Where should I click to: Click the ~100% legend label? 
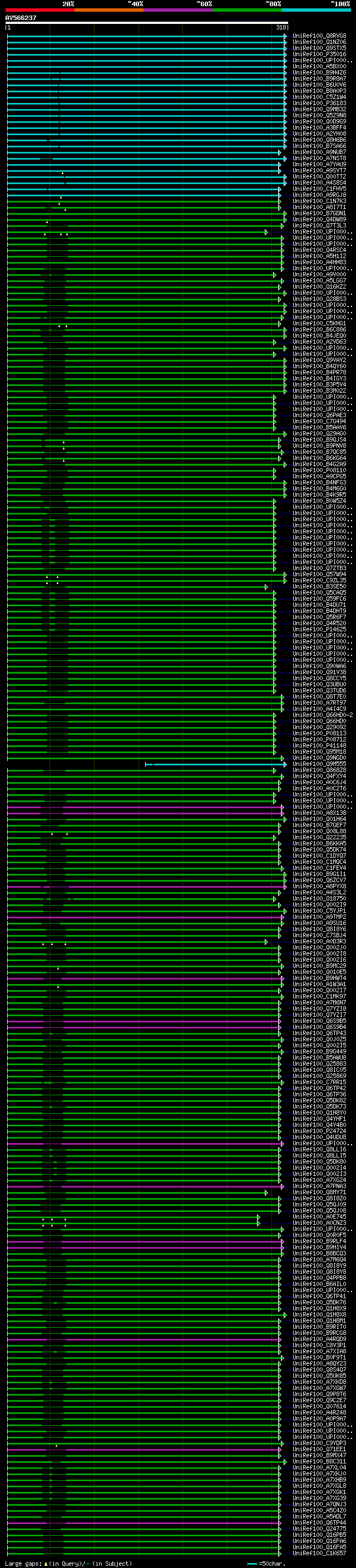341,4
